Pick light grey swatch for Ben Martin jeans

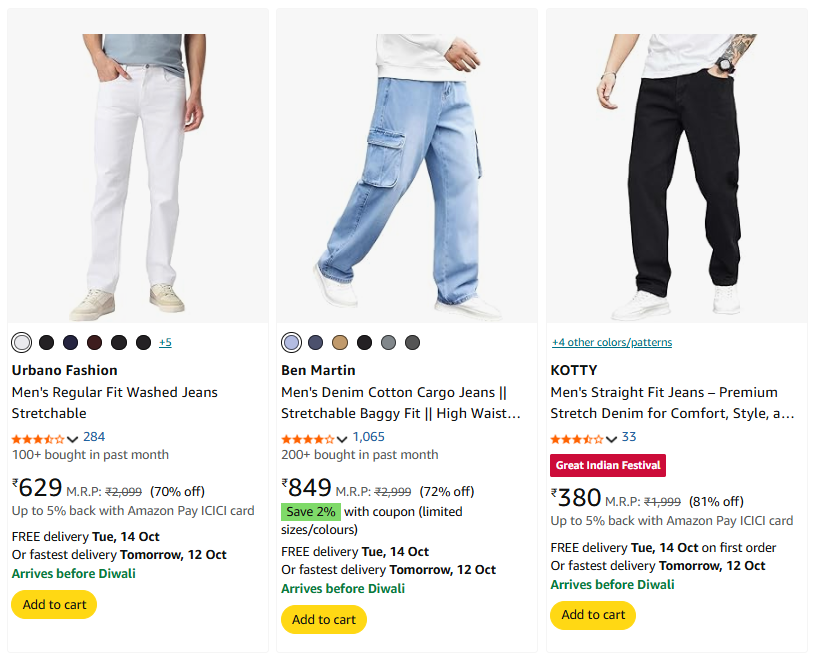tap(388, 343)
